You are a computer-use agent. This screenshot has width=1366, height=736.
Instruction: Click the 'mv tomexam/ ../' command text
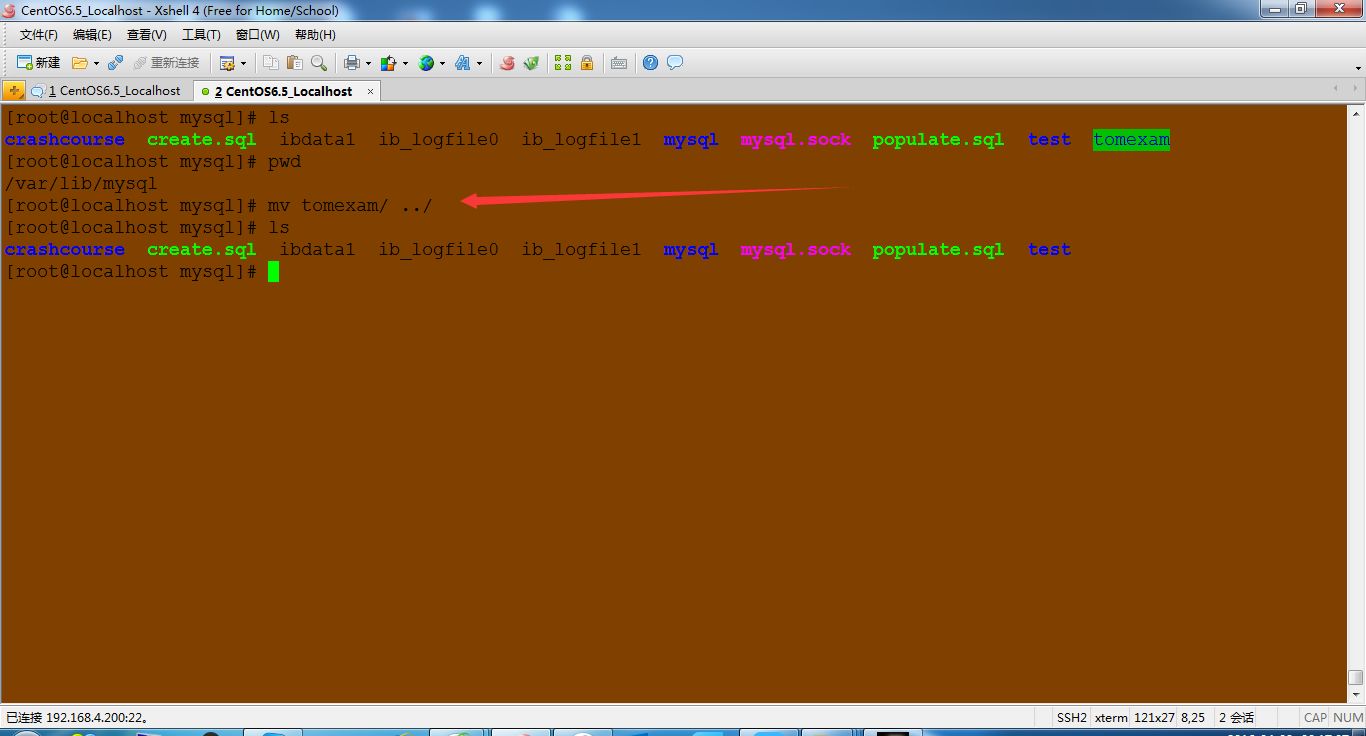[350, 206]
